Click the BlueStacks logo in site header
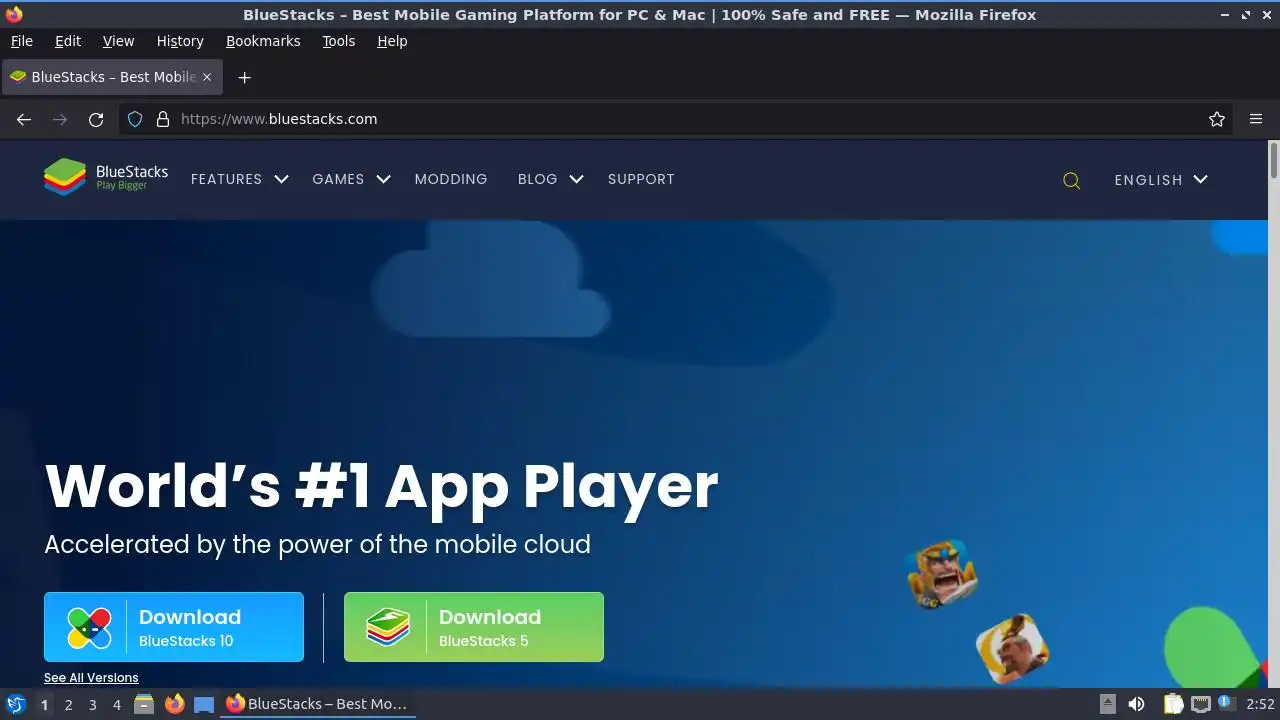Screen dimensions: 1280x720 point(106,177)
